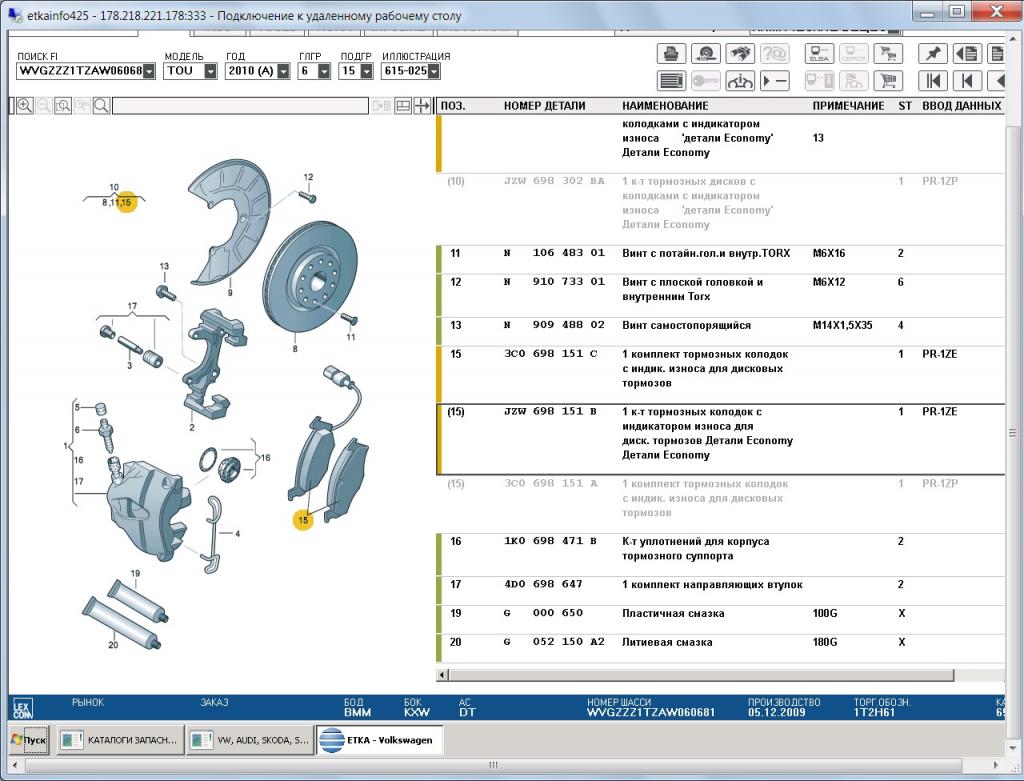This screenshot has width=1024, height=781.
Task: Zoom in on the illustration with the plus magnifier
Action: tap(25, 106)
